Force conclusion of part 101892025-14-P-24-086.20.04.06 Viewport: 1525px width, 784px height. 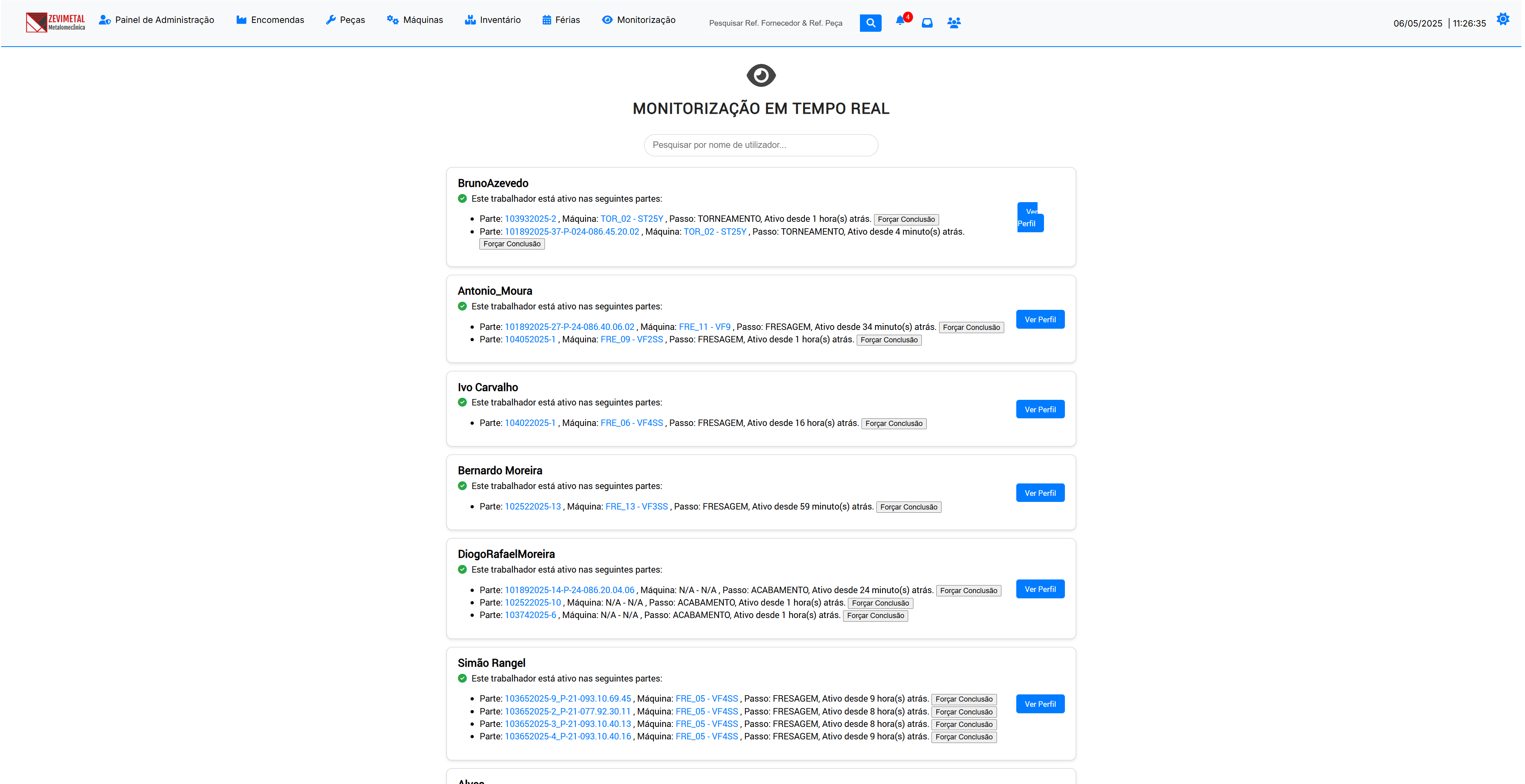(x=968, y=591)
